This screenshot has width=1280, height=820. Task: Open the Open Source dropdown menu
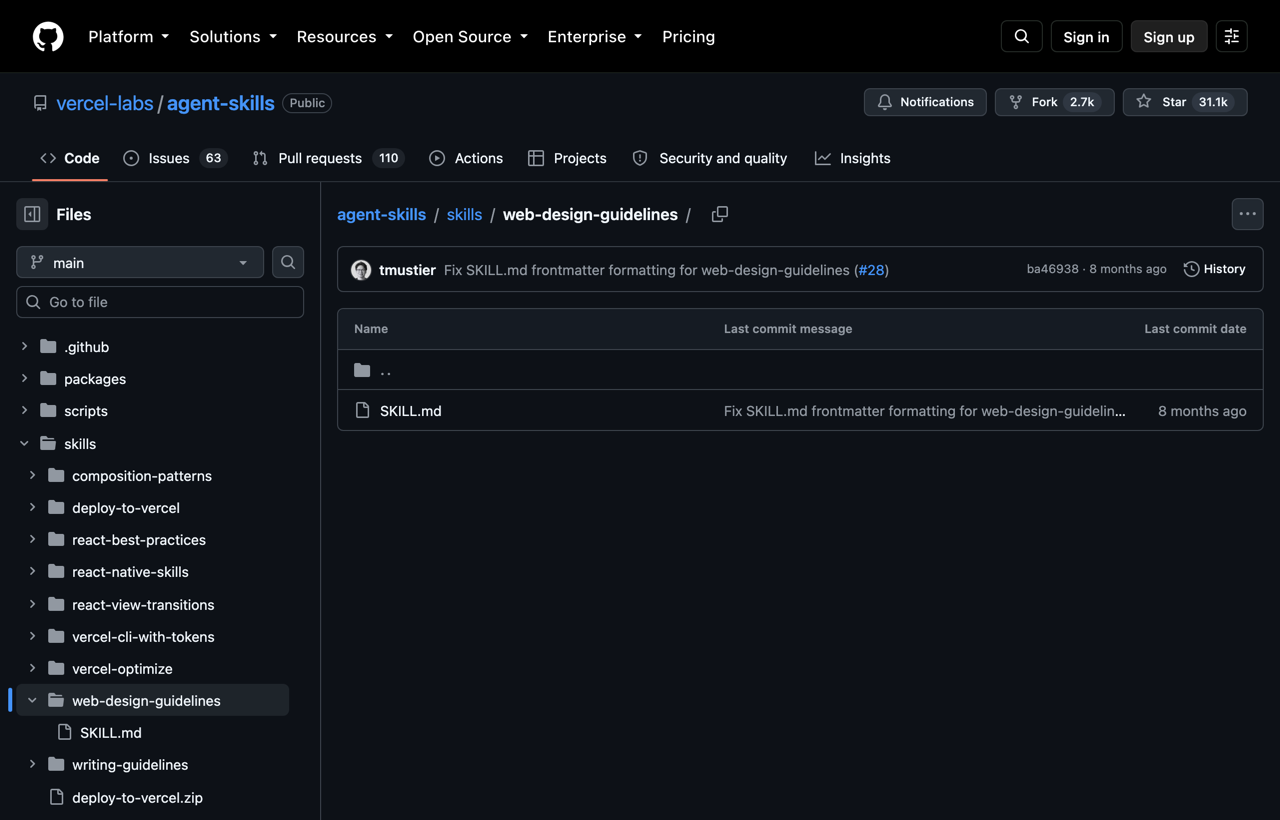[x=470, y=36]
